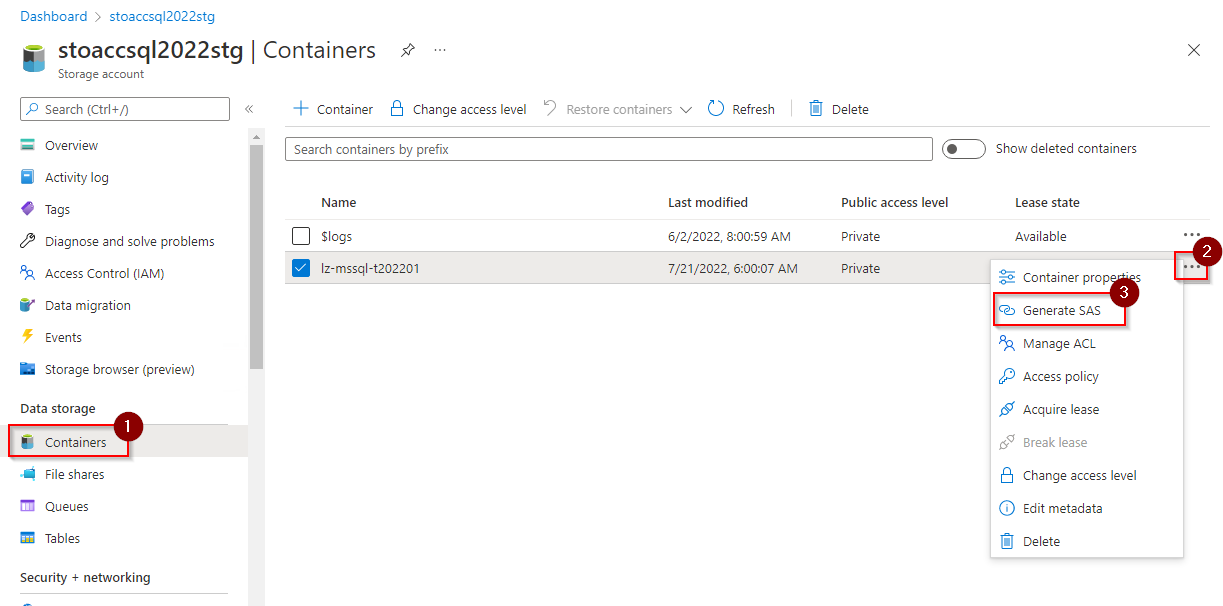Click the Overview icon in sidebar
Image resolution: width=1223 pixels, height=606 pixels.
pyautogui.click(x=28, y=146)
